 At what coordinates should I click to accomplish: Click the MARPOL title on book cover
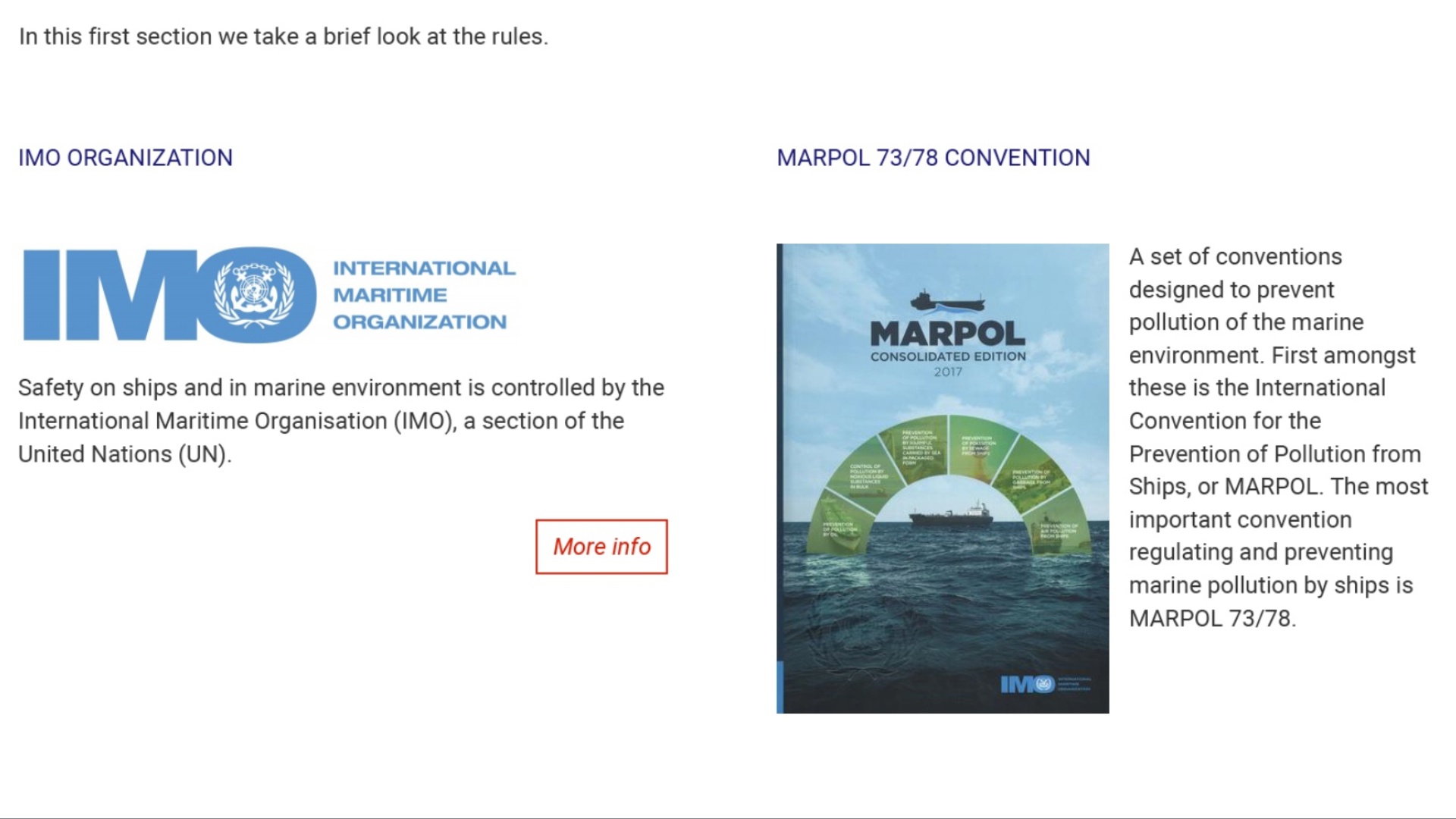coord(947,333)
